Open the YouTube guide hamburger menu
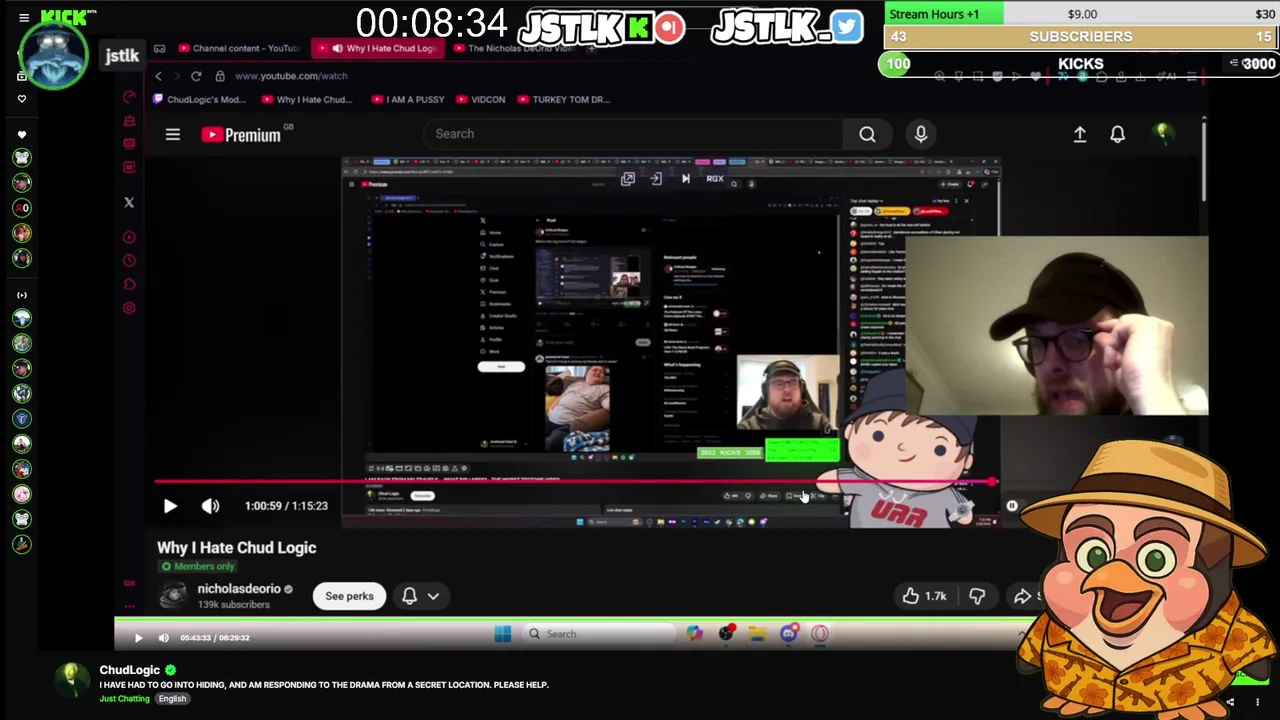The width and height of the screenshot is (1280, 720). tap(173, 134)
